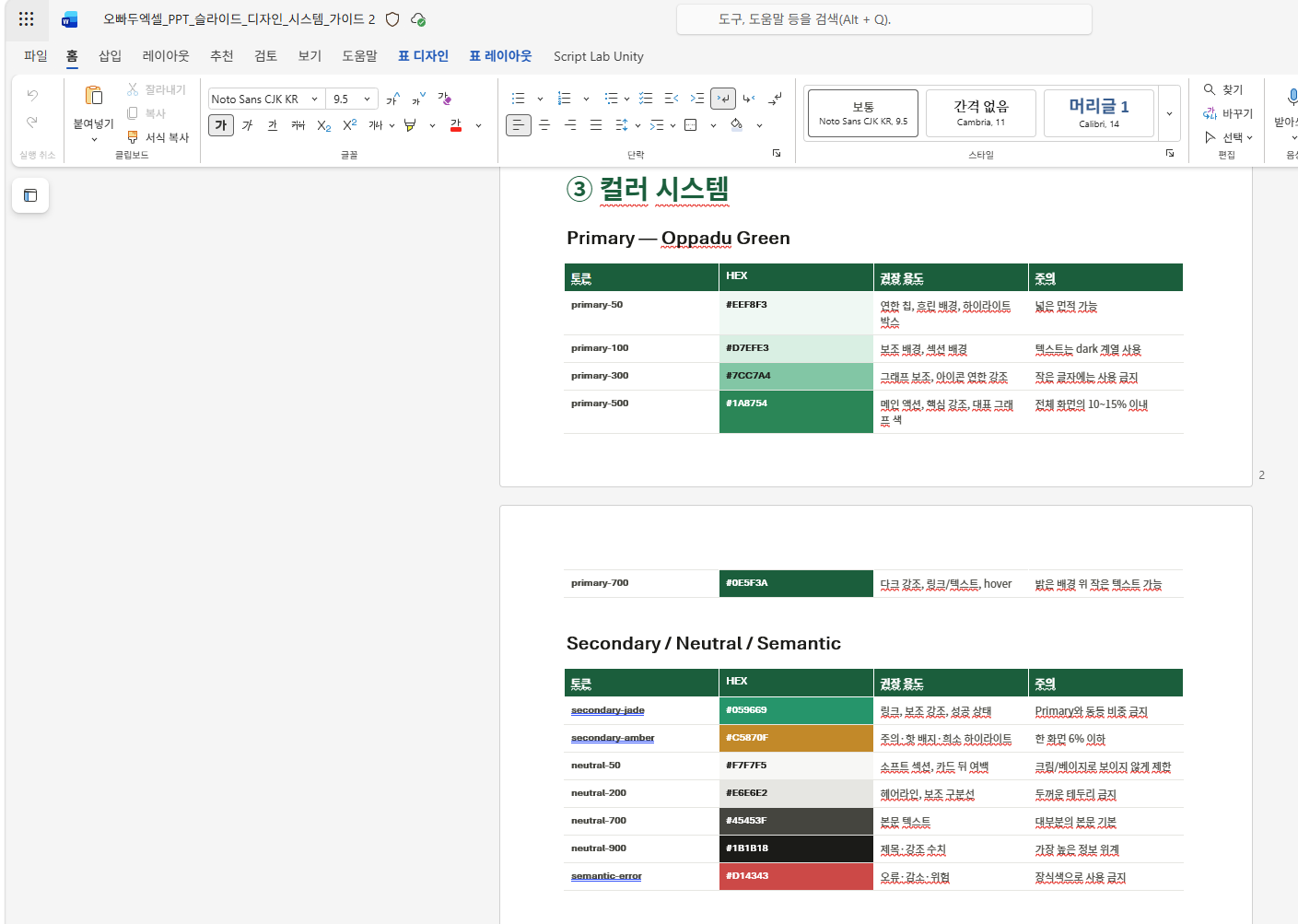Click the numbered list icon

click(x=565, y=99)
